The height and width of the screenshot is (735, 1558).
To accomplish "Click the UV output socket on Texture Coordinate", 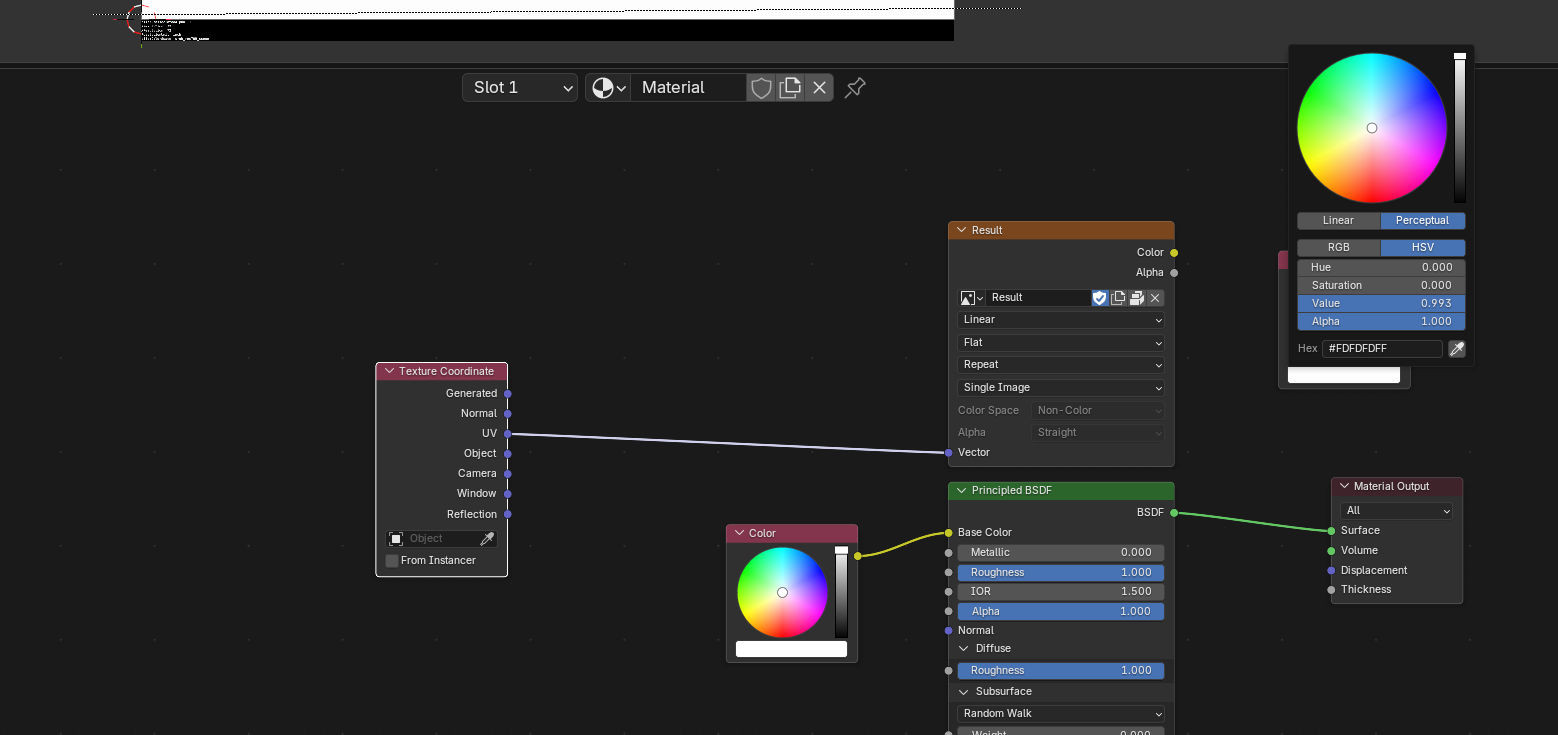I will tap(508, 434).
